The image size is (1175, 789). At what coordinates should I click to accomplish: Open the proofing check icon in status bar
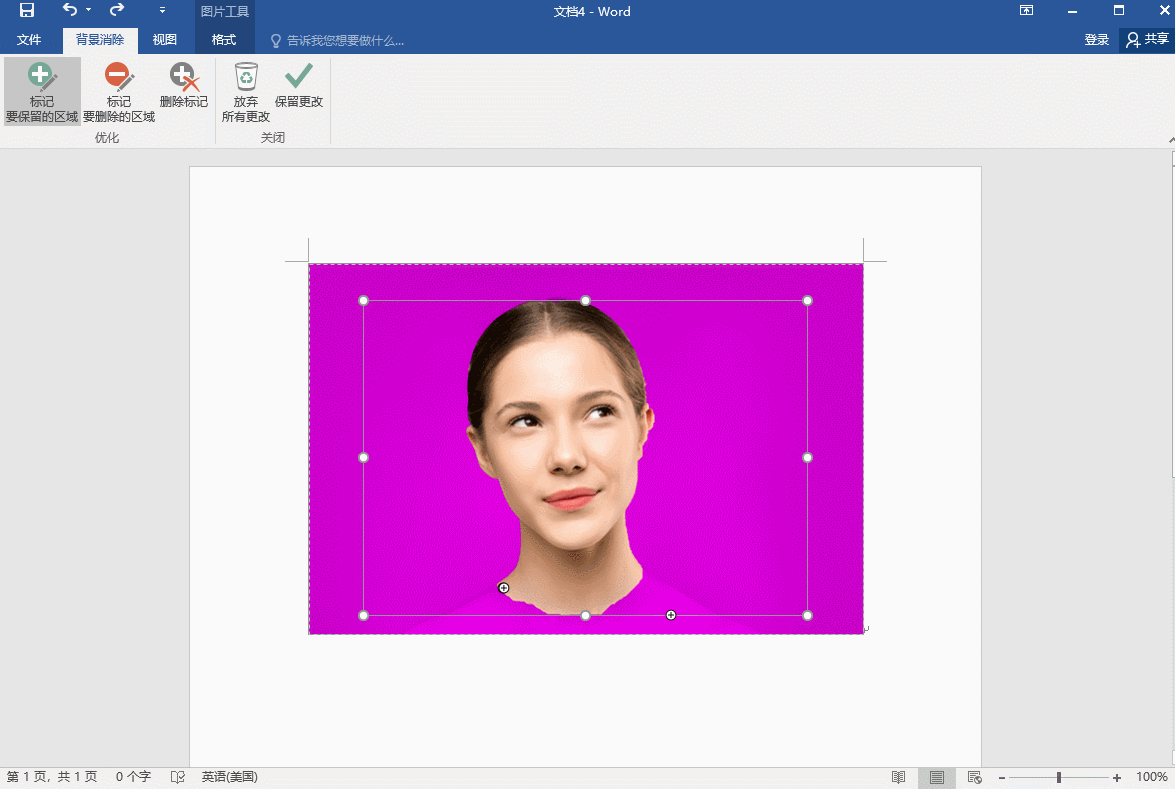[178, 777]
